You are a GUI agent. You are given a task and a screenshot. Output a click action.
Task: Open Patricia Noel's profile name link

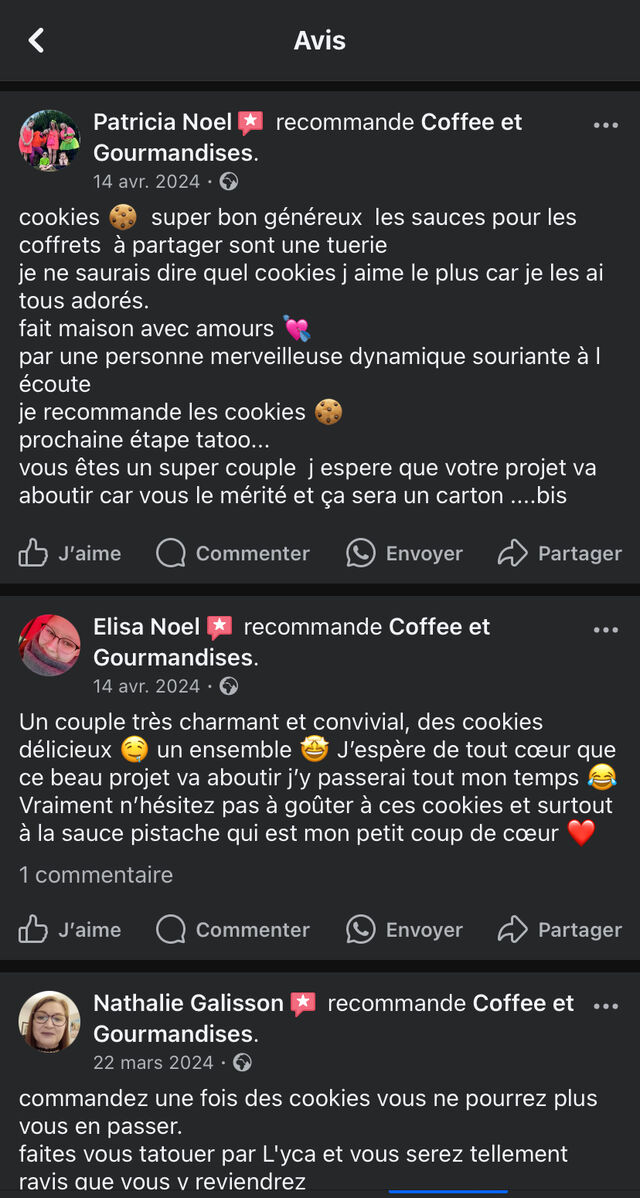(x=162, y=122)
